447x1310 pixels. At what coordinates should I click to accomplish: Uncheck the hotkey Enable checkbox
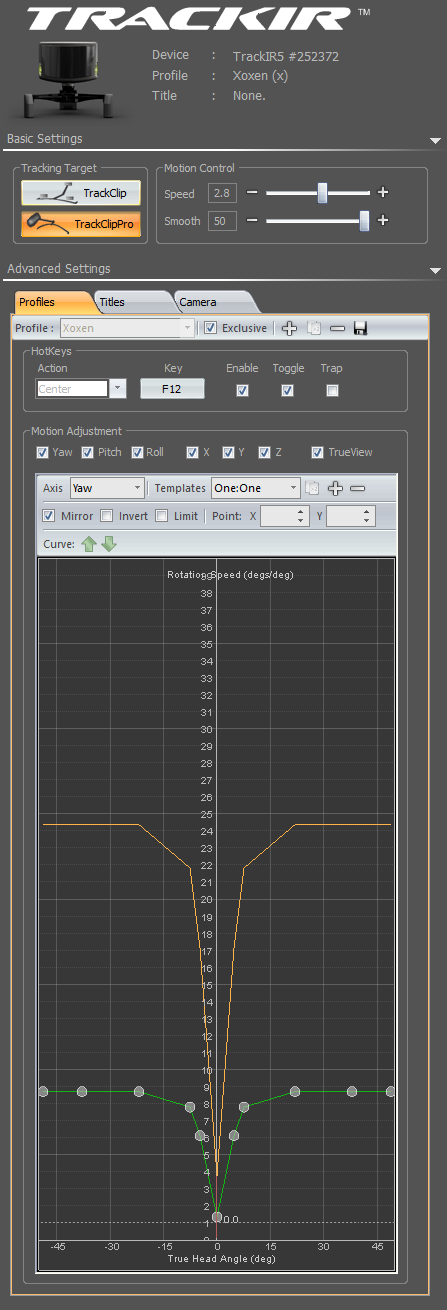pyautogui.click(x=242, y=390)
